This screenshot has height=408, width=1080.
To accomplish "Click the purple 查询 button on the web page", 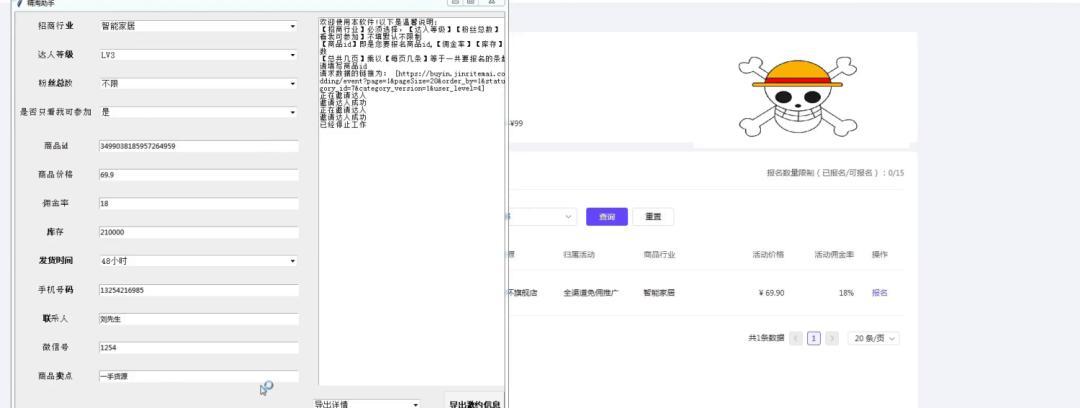I will point(607,216).
